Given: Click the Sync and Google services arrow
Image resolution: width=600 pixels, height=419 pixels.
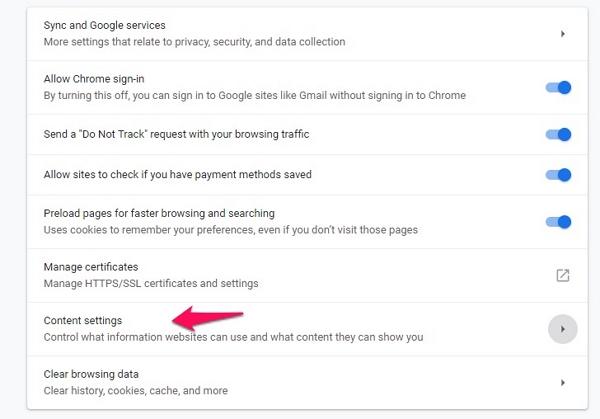Looking at the screenshot, I should click(562, 34).
